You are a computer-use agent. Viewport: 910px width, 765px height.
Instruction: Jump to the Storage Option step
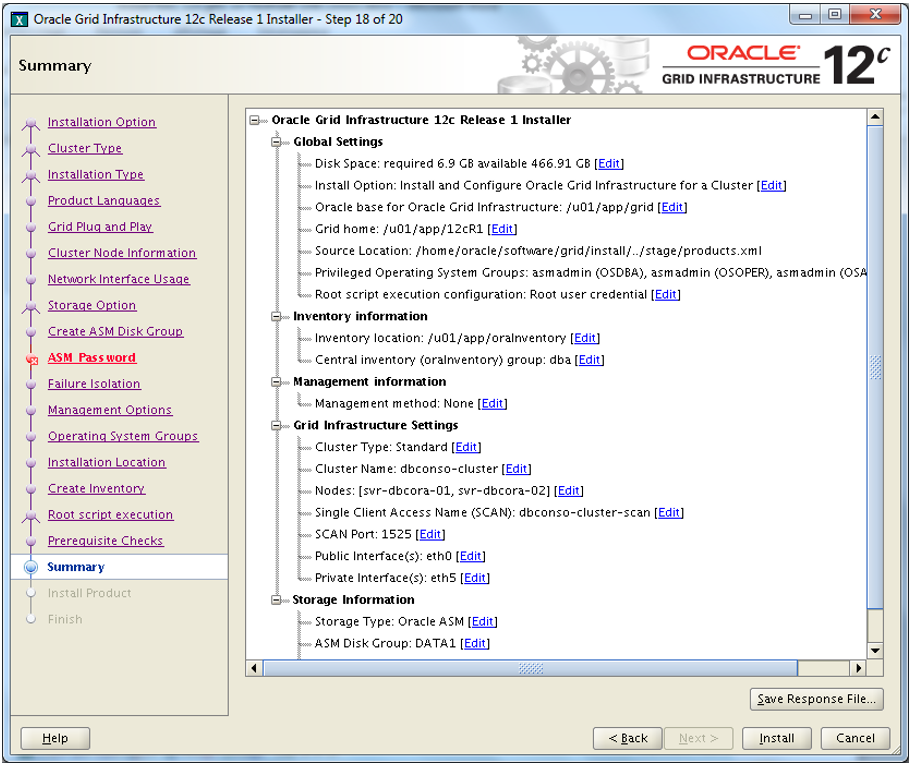tap(92, 305)
